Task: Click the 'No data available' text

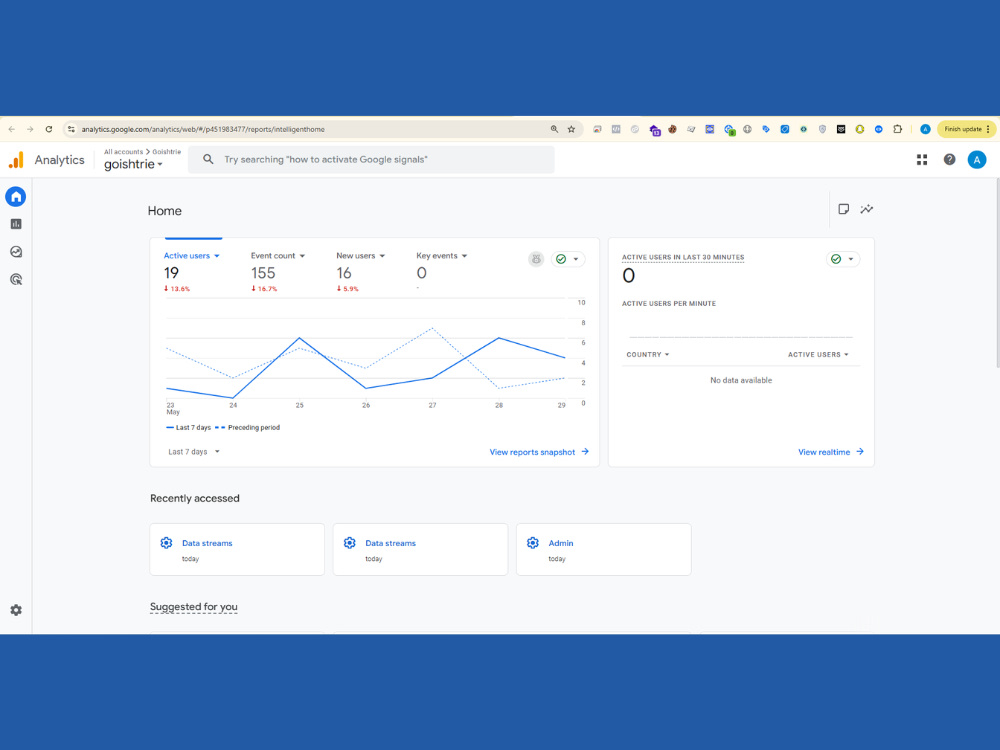Action: click(x=741, y=380)
